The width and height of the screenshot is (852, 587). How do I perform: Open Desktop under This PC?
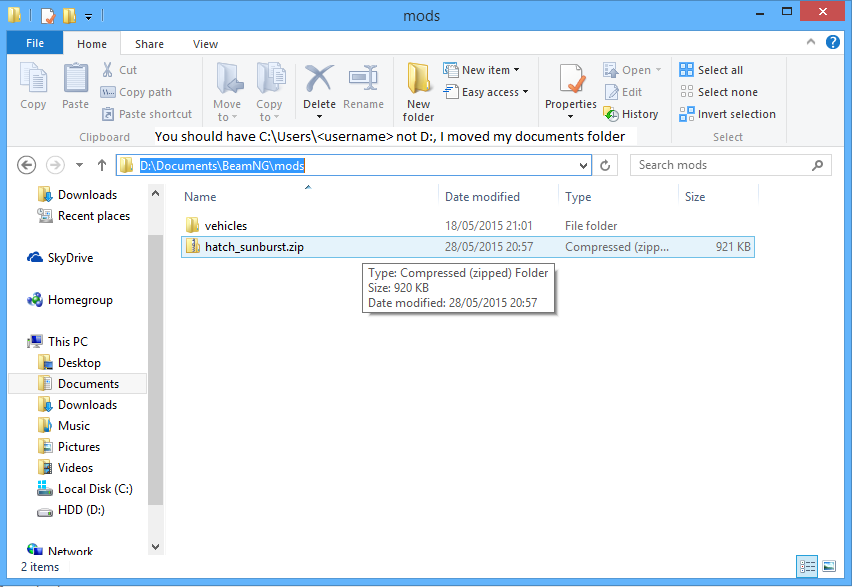click(70, 363)
